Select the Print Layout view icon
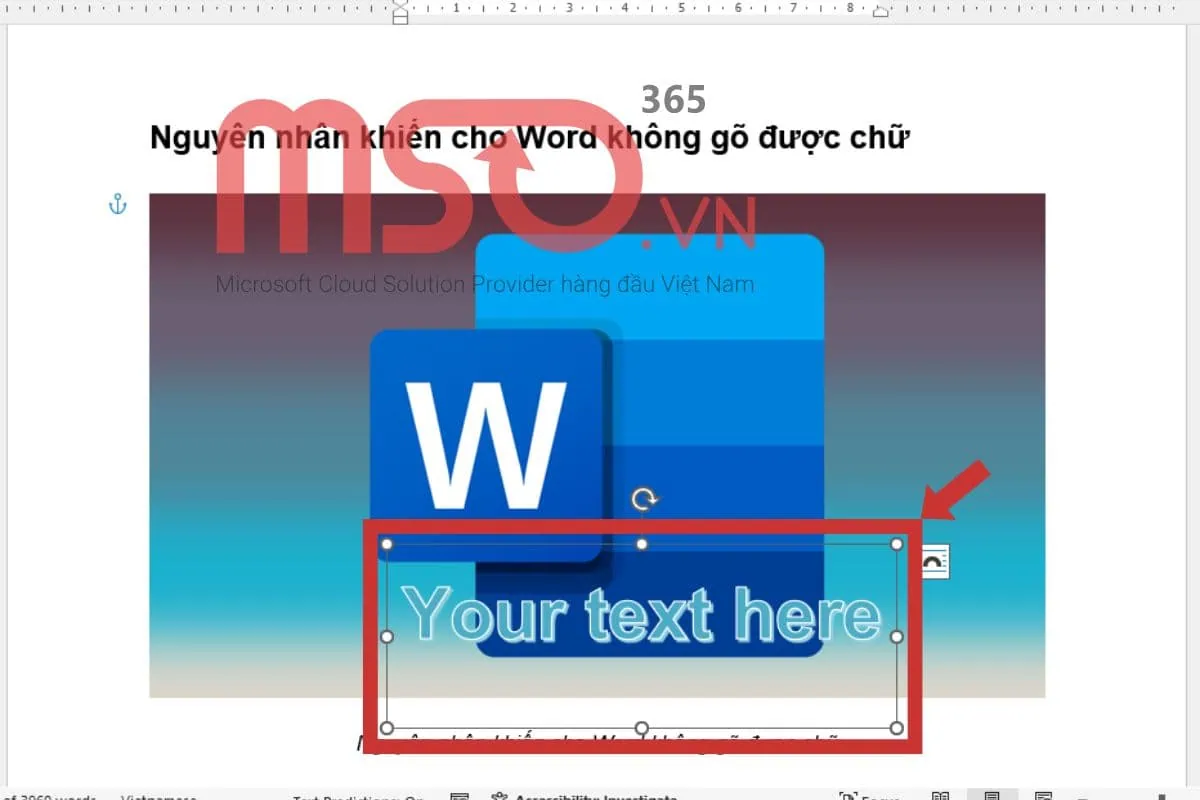 (992, 794)
